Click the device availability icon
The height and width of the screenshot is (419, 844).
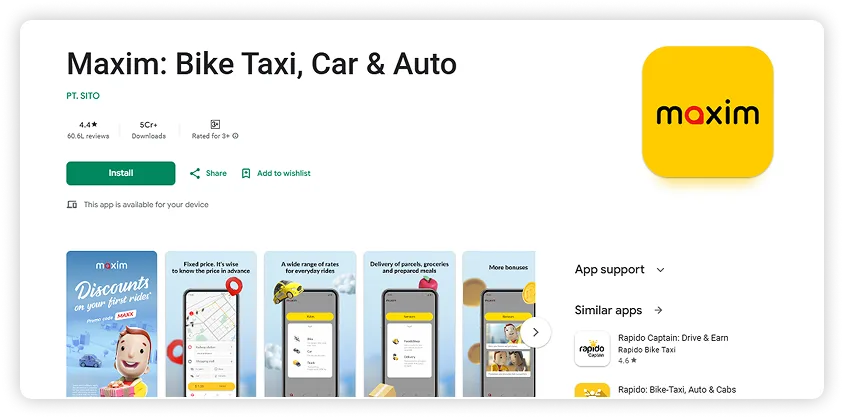(x=72, y=204)
